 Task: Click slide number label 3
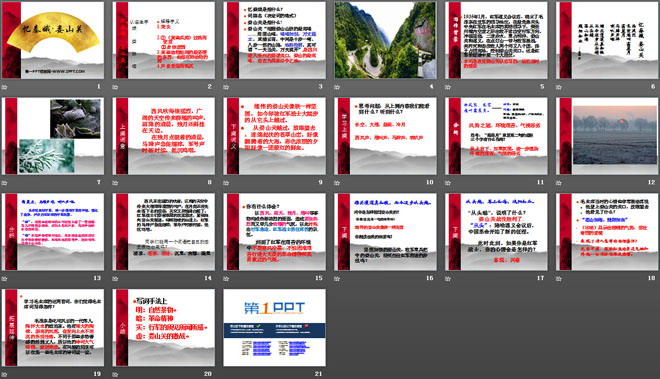320,86
